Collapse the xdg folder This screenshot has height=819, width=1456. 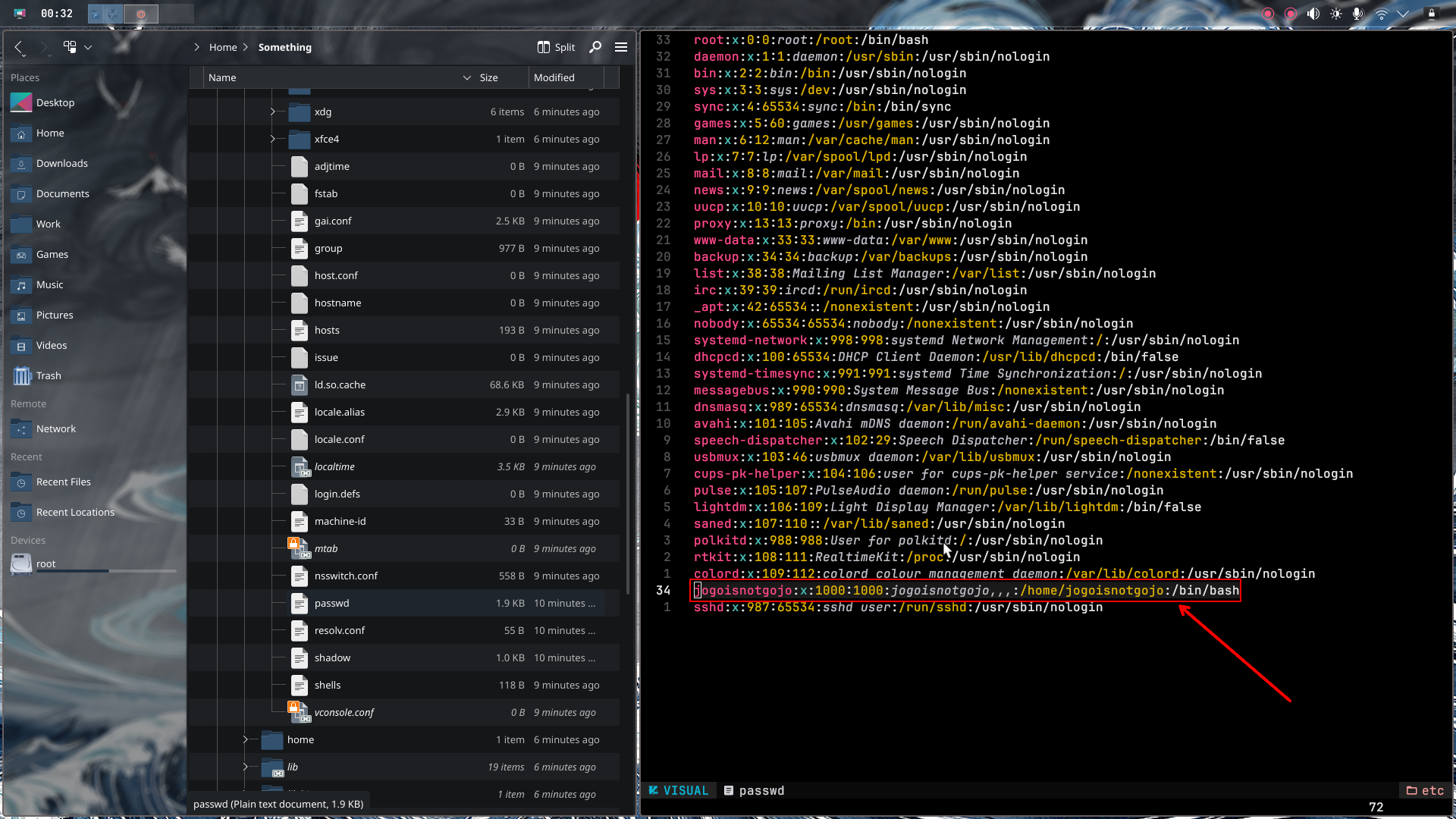(271, 111)
